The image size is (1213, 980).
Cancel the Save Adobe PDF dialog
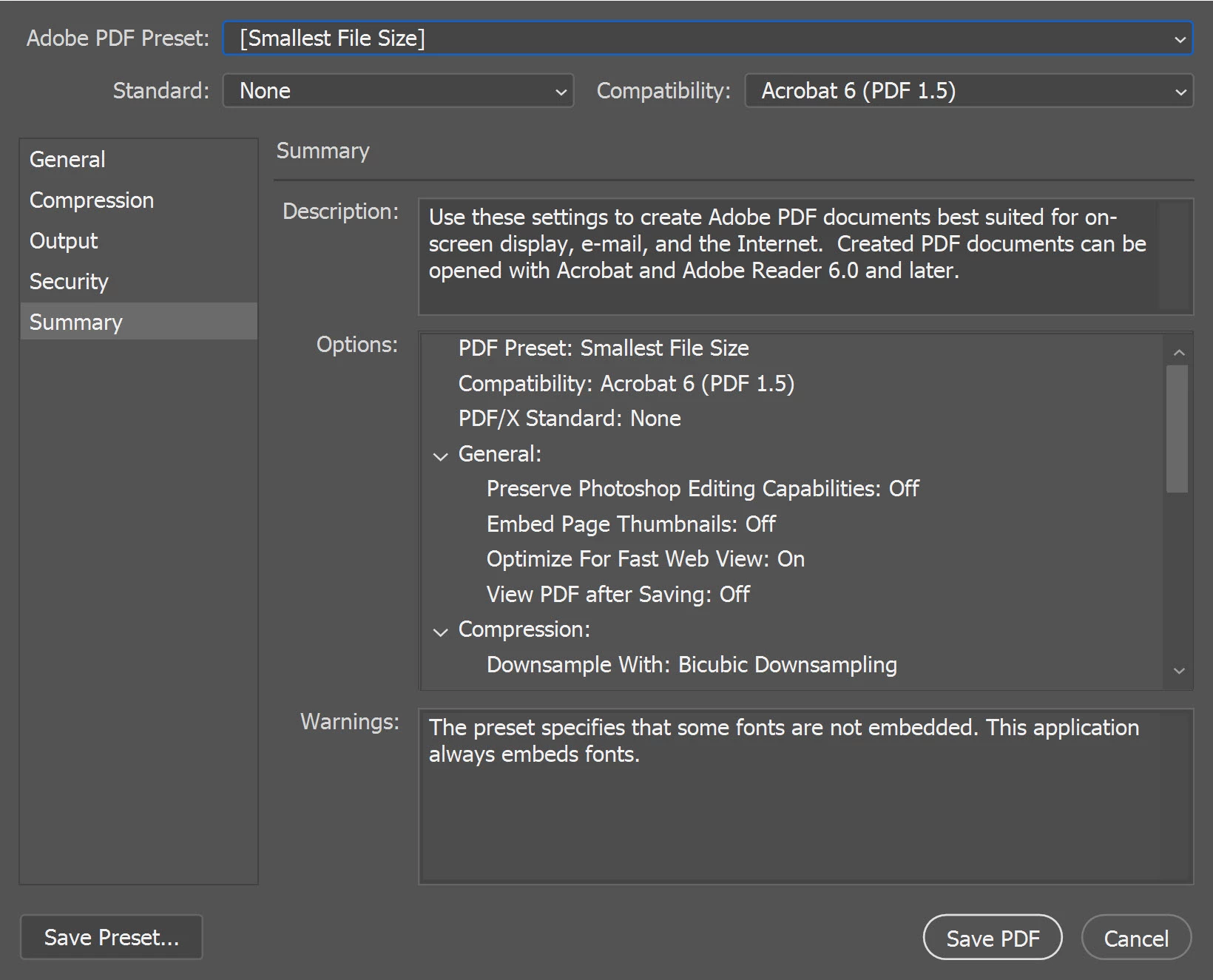1136,938
